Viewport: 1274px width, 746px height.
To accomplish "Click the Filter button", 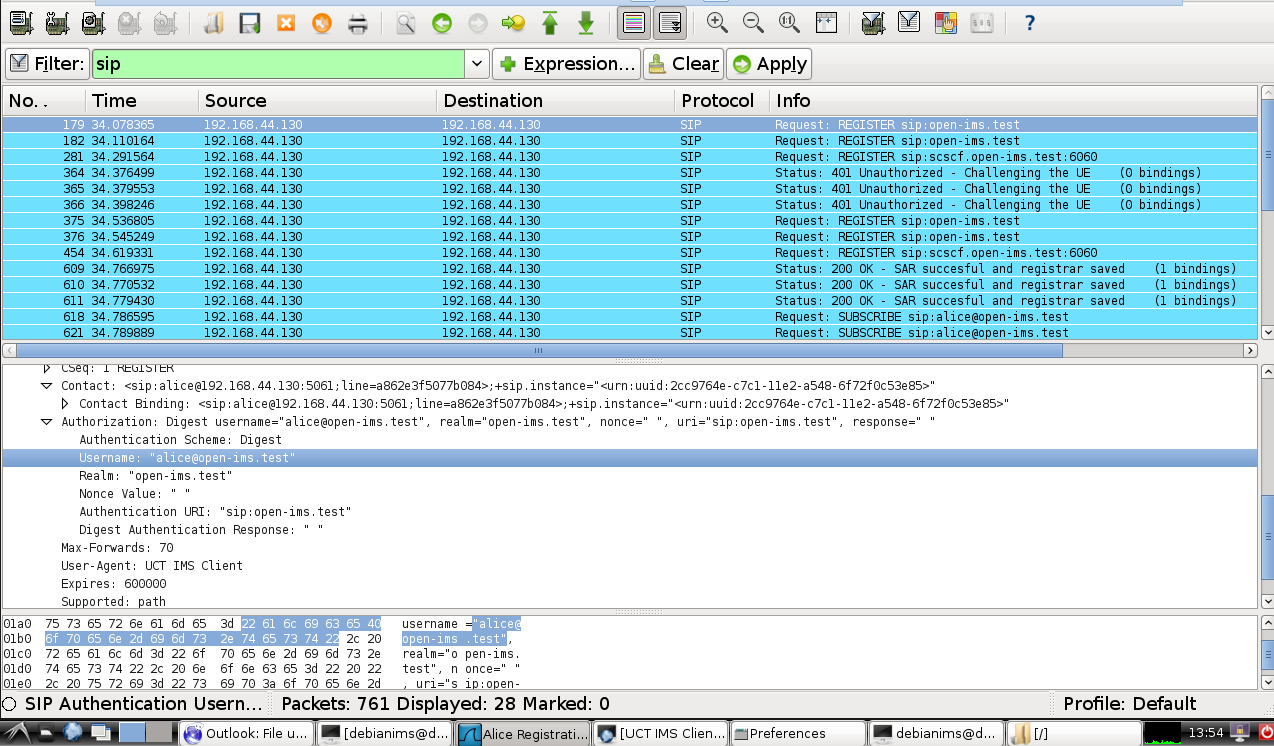I will click(47, 64).
